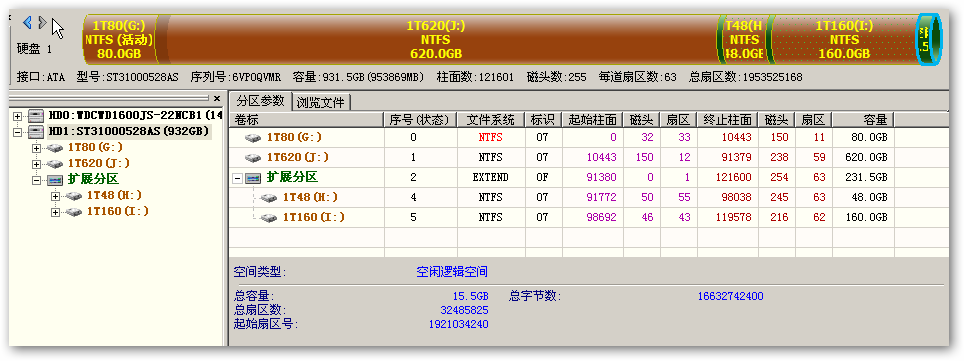The width and height of the screenshot is (964, 361).
Task: Click the HD1 hard disk icon in the tree
Action: click(36, 131)
